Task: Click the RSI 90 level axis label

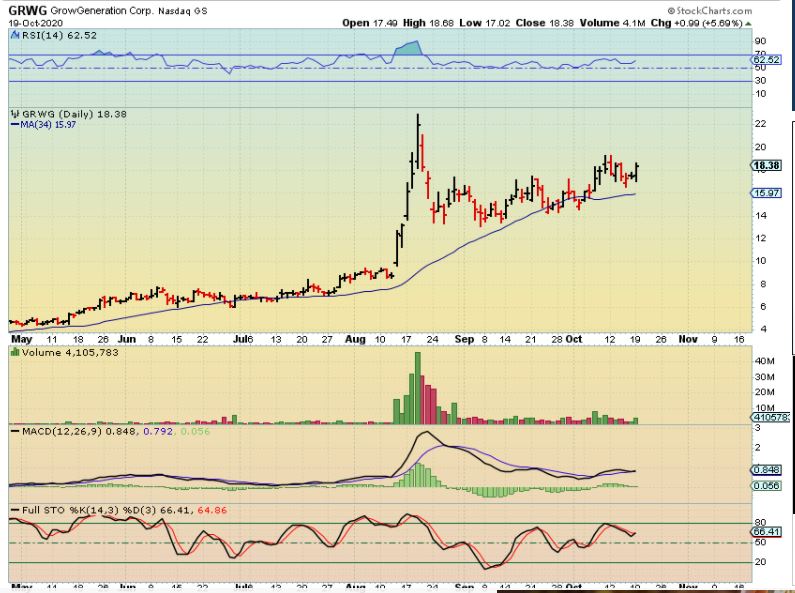Action: (761, 41)
